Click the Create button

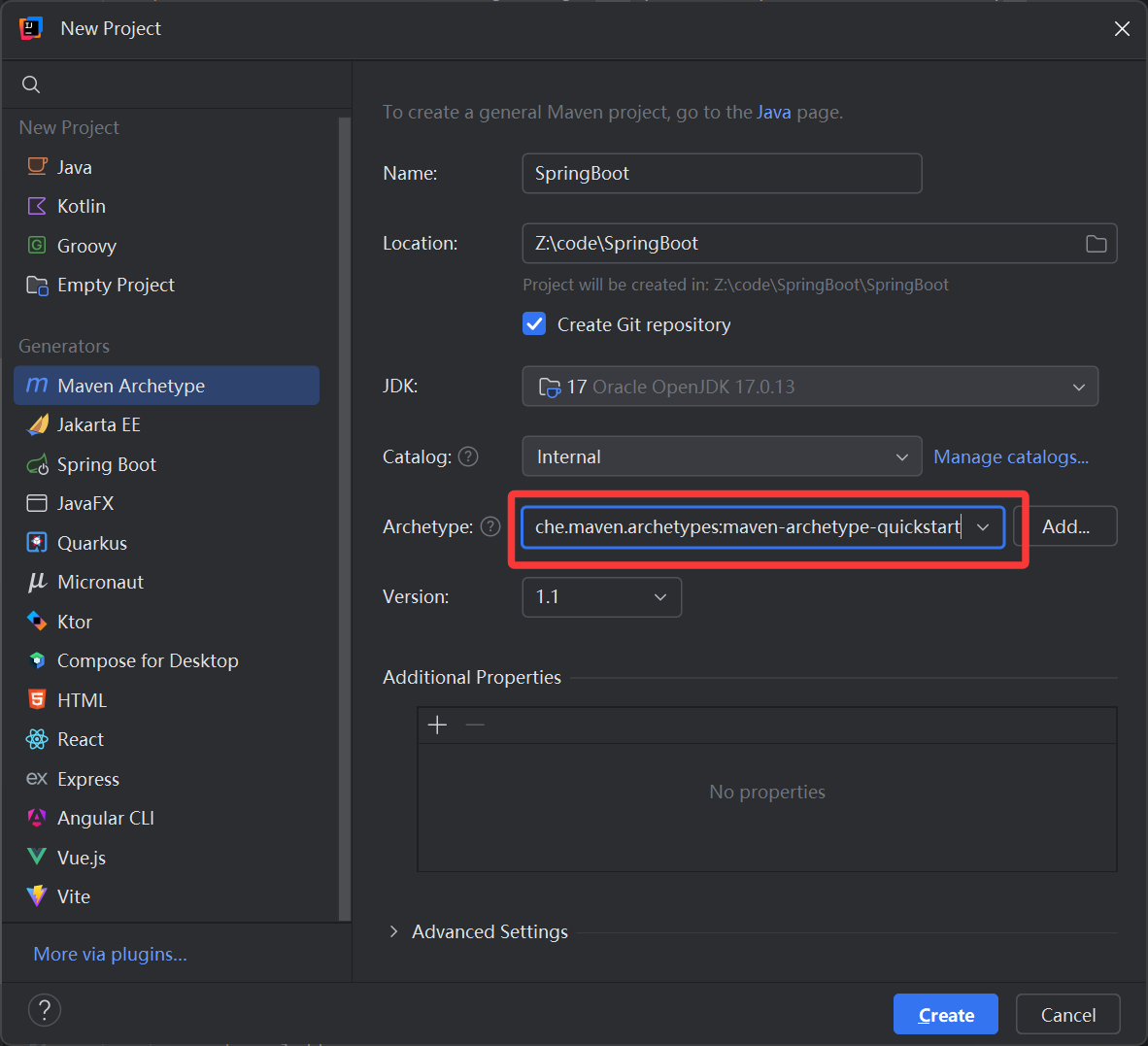pyautogui.click(x=945, y=1014)
